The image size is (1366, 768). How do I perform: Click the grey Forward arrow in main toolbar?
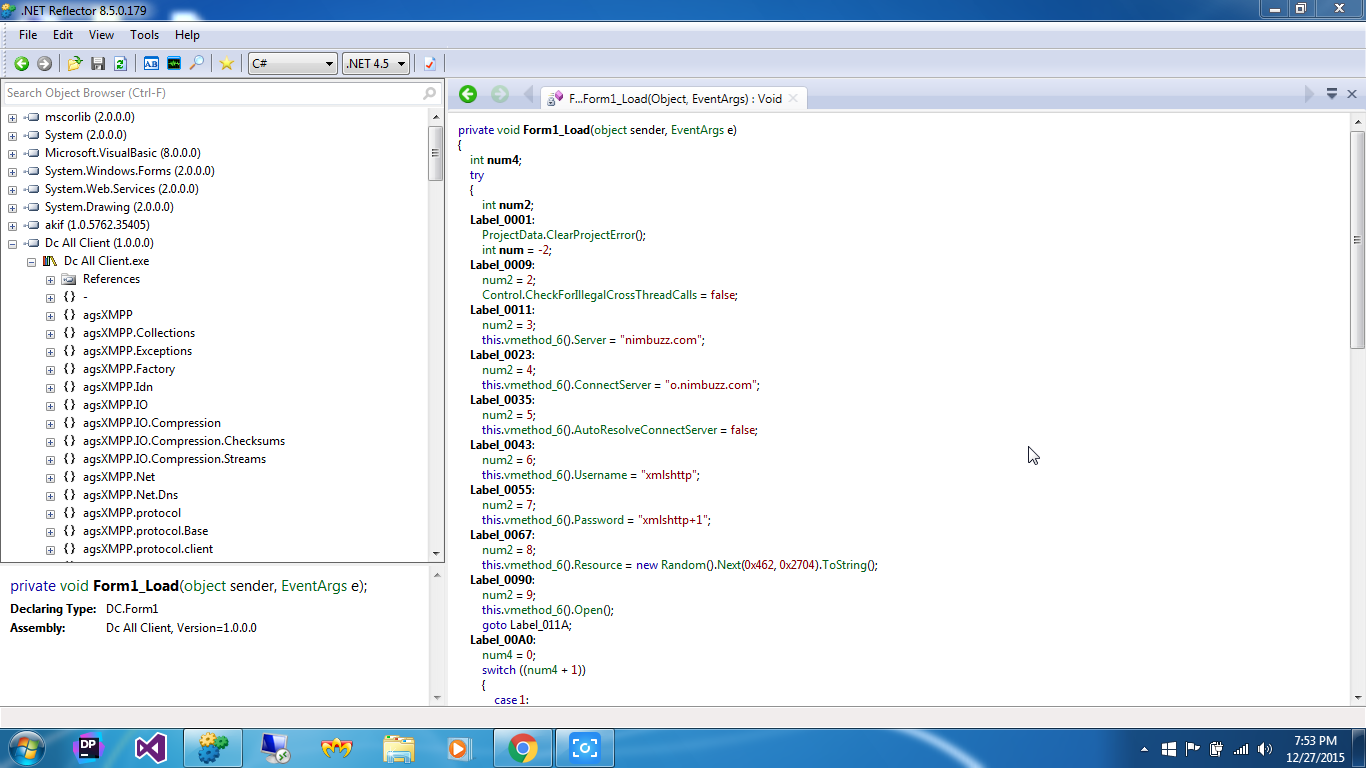click(44, 63)
